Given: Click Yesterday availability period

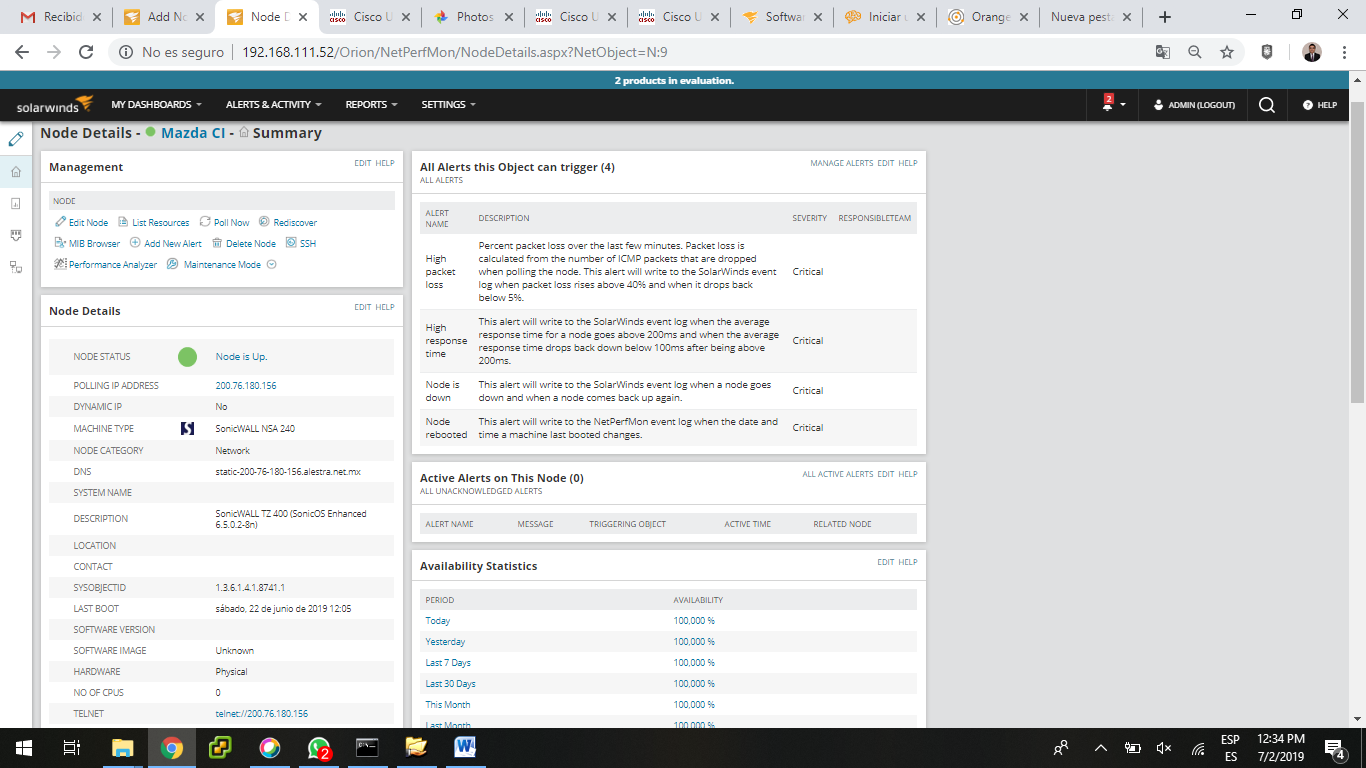Looking at the screenshot, I should [x=445, y=642].
